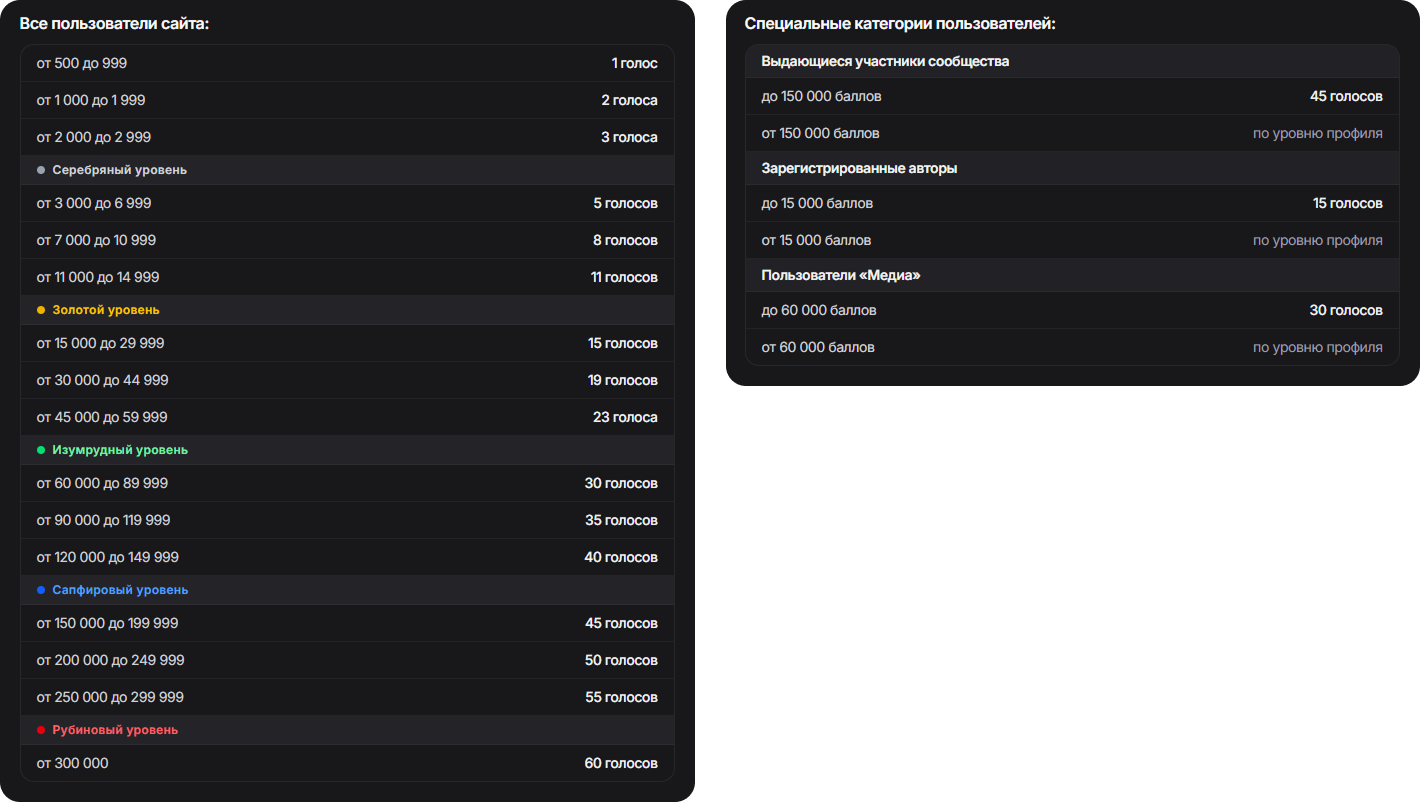Click the green Emerald level dot icon
The height and width of the screenshot is (802, 1420).
point(41,450)
